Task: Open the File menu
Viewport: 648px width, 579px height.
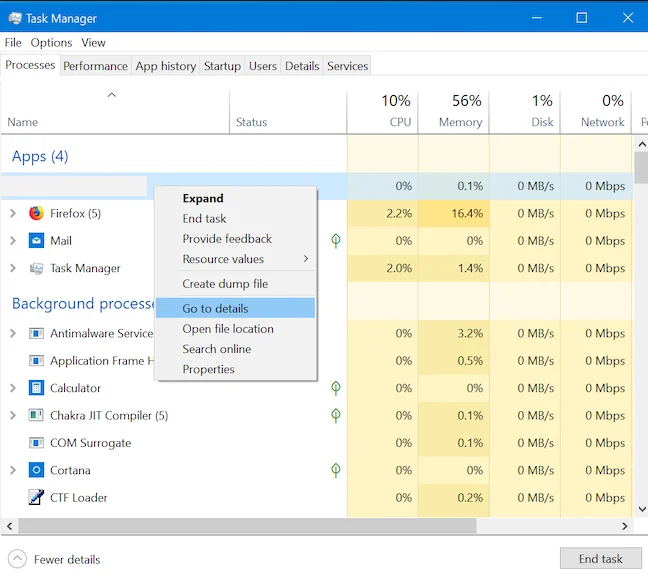Action: pyautogui.click(x=13, y=43)
